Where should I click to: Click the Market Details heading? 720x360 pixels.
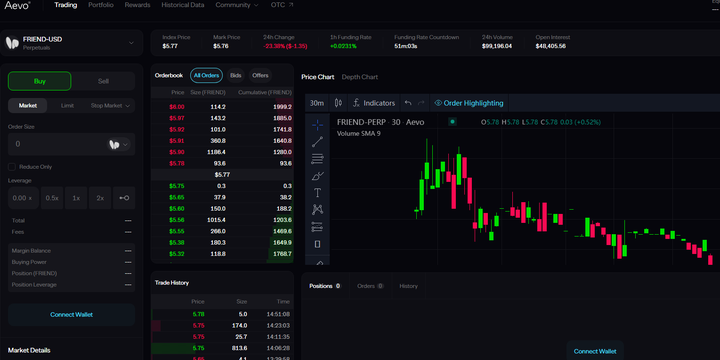pyautogui.click(x=29, y=350)
